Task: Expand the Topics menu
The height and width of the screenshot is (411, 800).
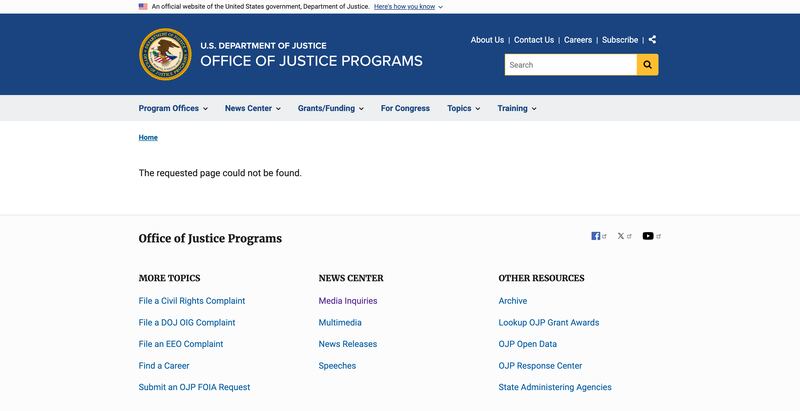Action: coord(463,108)
